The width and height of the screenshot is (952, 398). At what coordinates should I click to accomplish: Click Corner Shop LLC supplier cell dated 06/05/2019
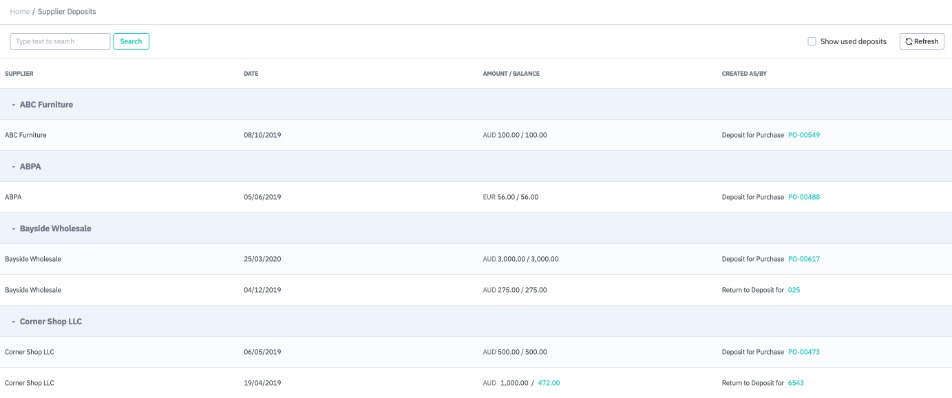[x=30, y=352]
